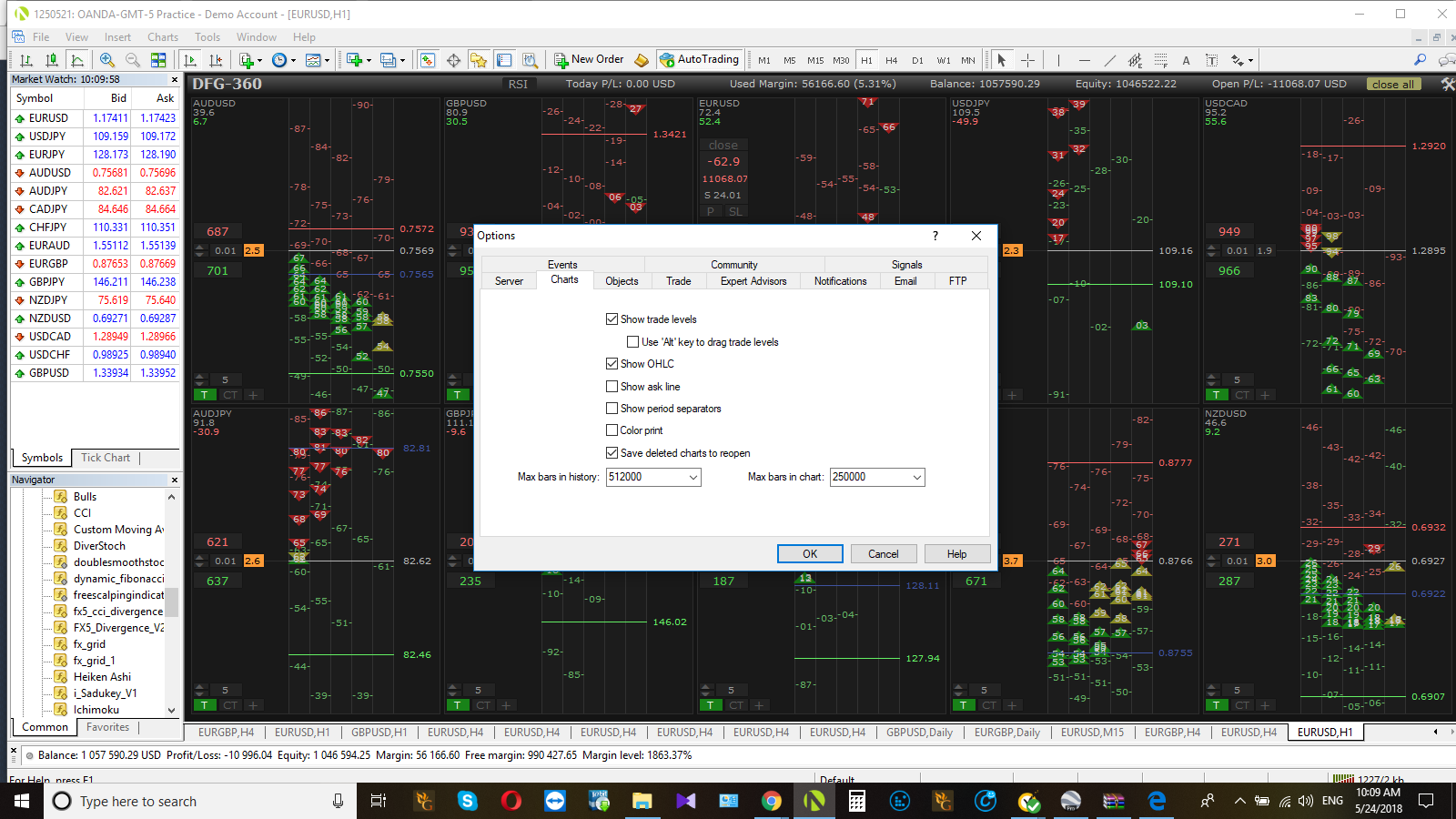Open the Charts menu in menu bar

pos(163,37)
